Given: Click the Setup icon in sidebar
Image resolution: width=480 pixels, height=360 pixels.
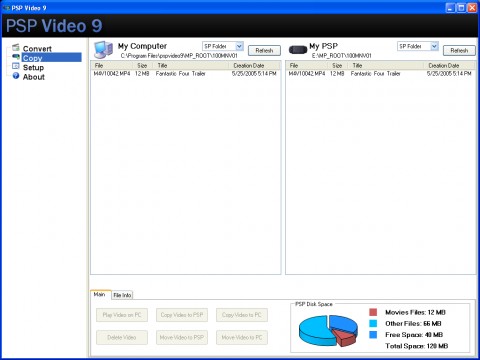Looking at the screenshot, I should 16,66.
